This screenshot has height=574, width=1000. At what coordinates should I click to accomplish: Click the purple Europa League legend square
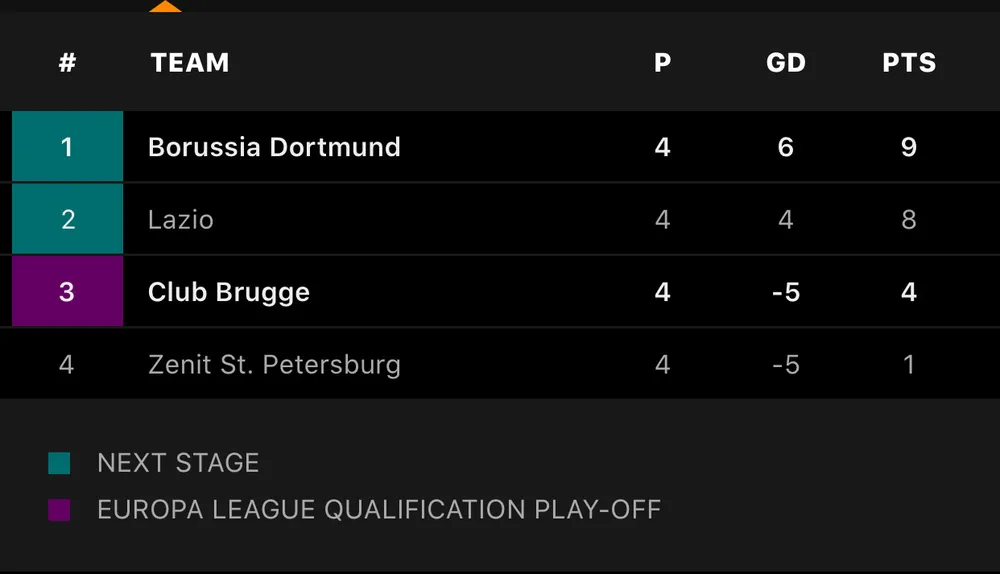click(x=59, y=510)
